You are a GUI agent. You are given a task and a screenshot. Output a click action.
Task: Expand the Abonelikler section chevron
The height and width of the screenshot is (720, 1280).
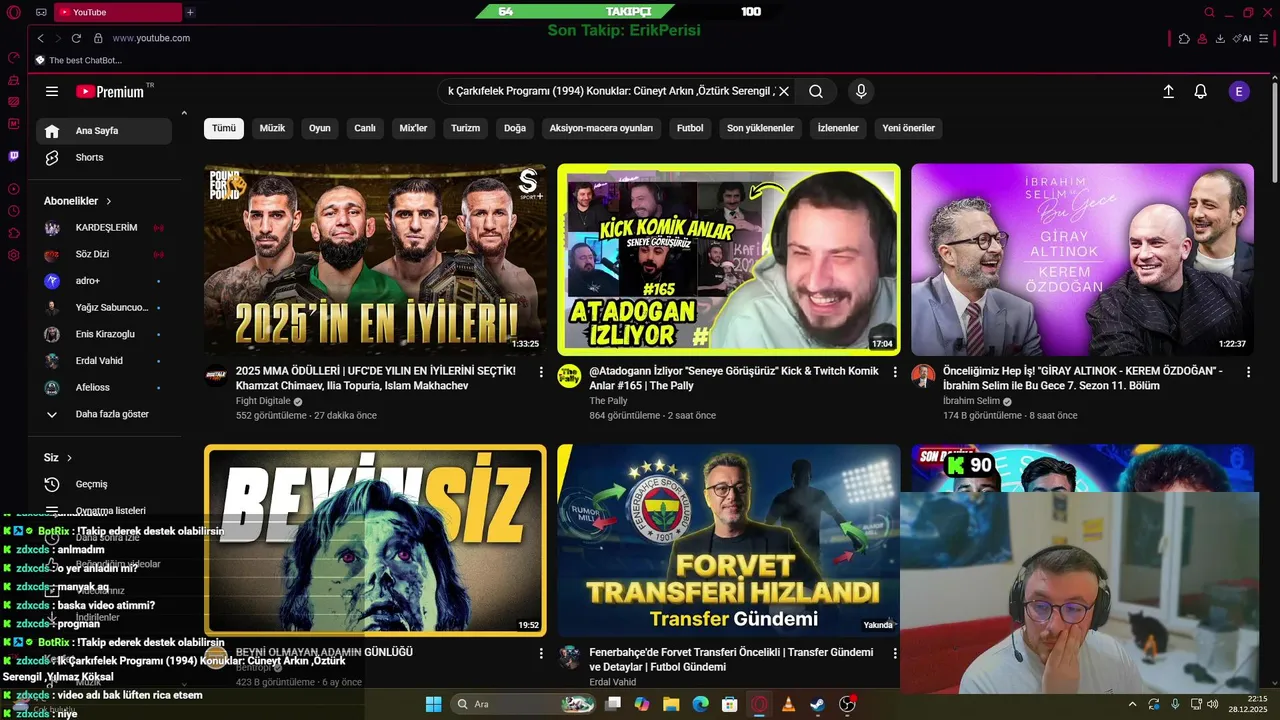108,201
